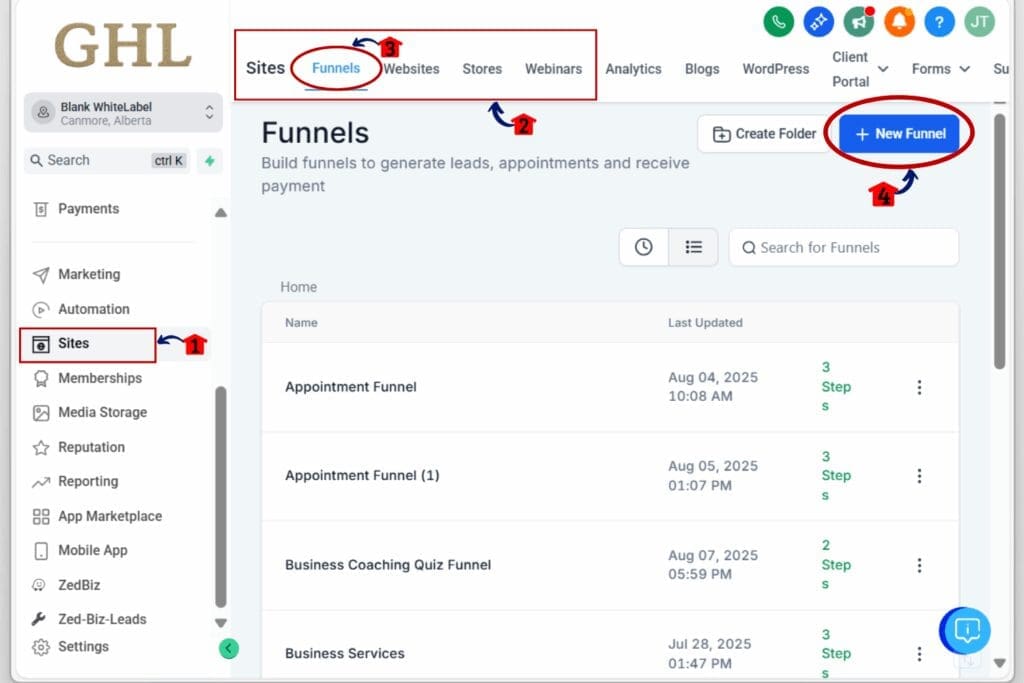
Task: Open the Funnels tab
Action: [x=336, y=68]
